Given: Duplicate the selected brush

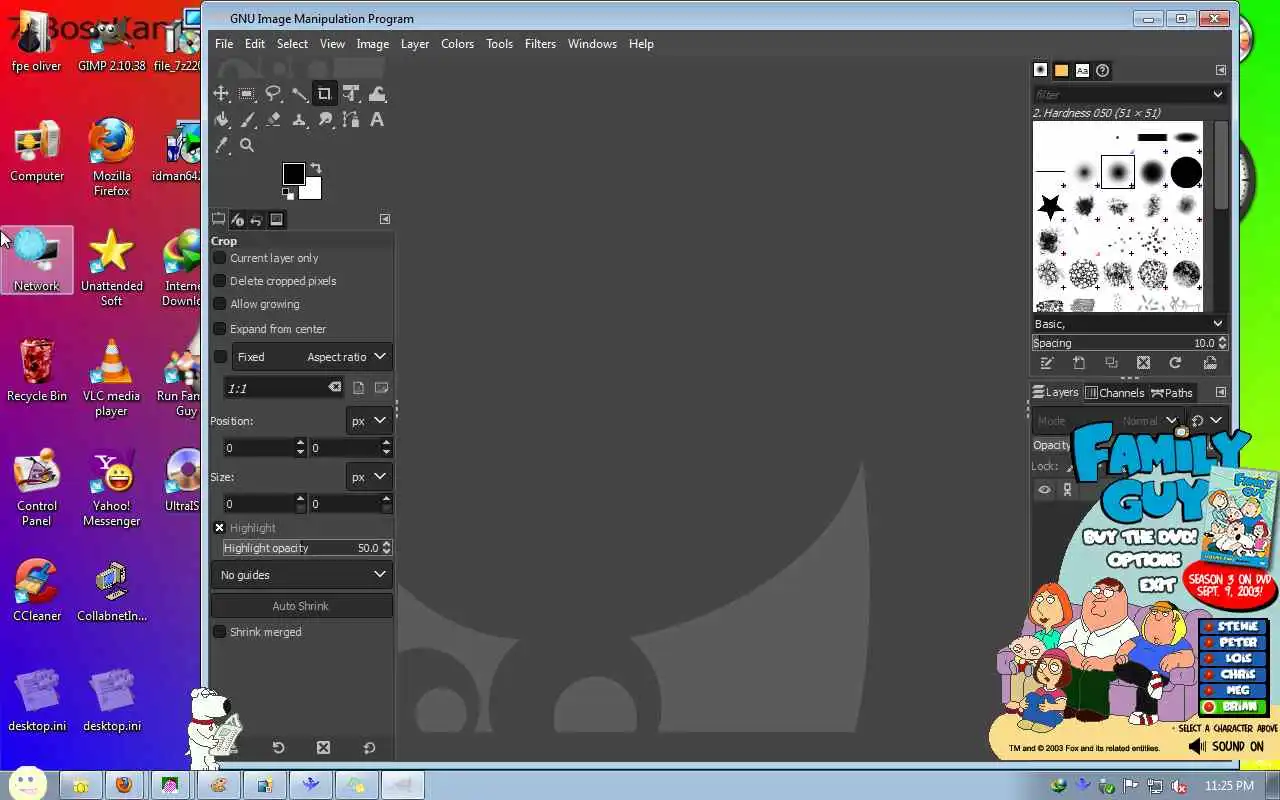Looking at the screenshot, I should coord(1111,363).
